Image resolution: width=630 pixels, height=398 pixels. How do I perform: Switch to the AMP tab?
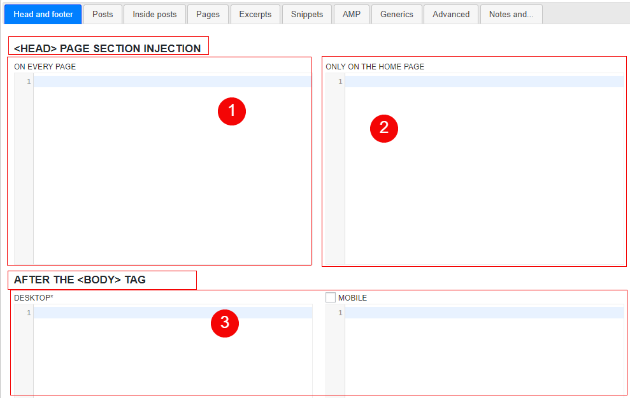pyautogui.click(x=351, y=14)
